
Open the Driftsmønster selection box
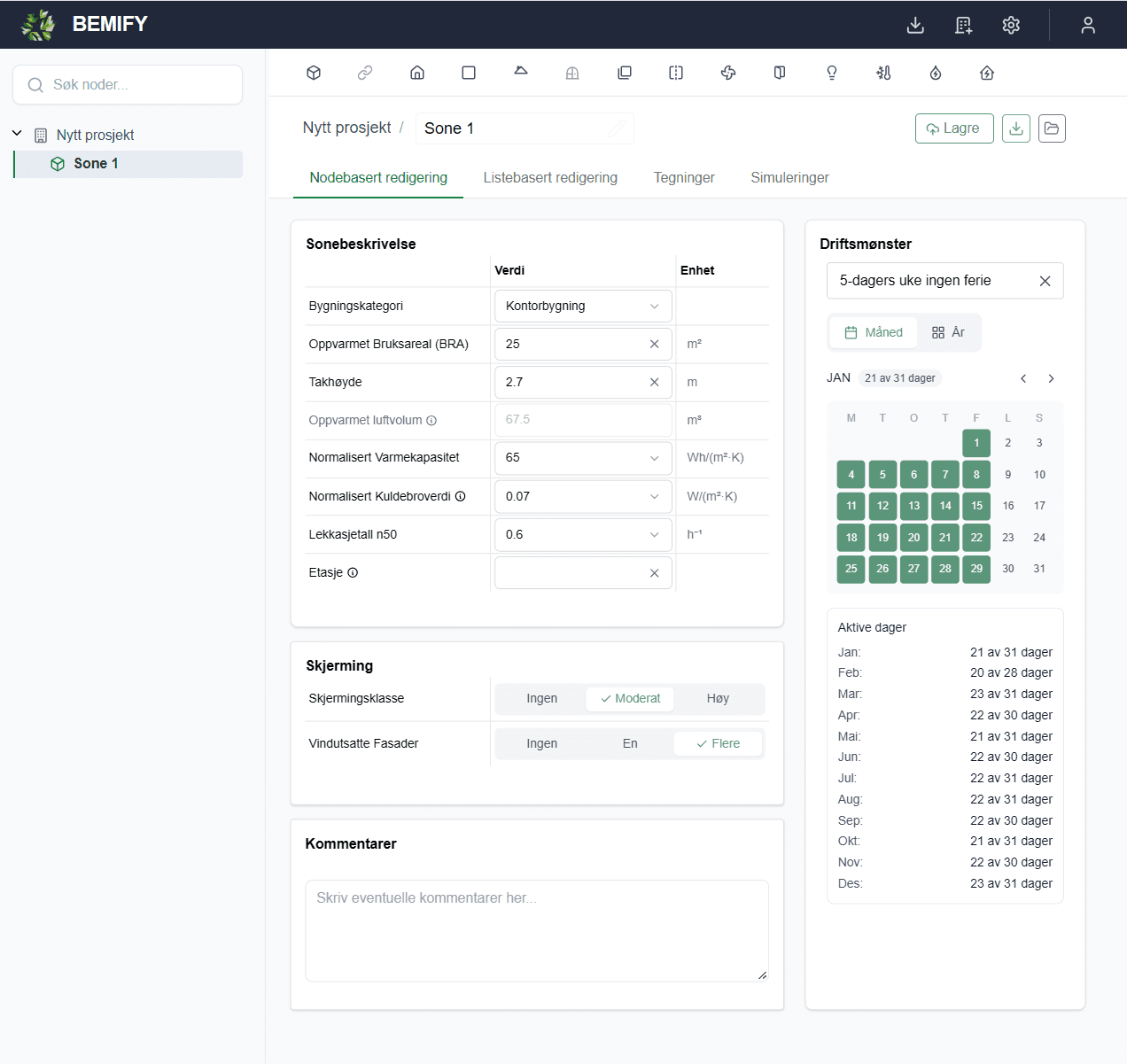[x=945, y=281]
